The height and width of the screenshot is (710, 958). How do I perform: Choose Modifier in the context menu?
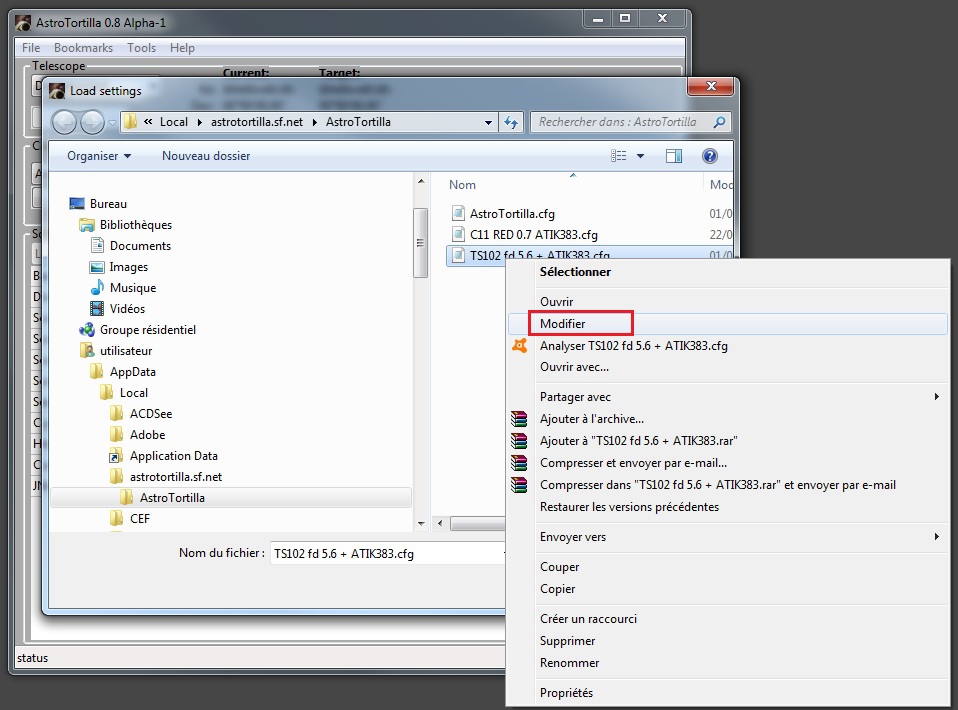[728, 323]
